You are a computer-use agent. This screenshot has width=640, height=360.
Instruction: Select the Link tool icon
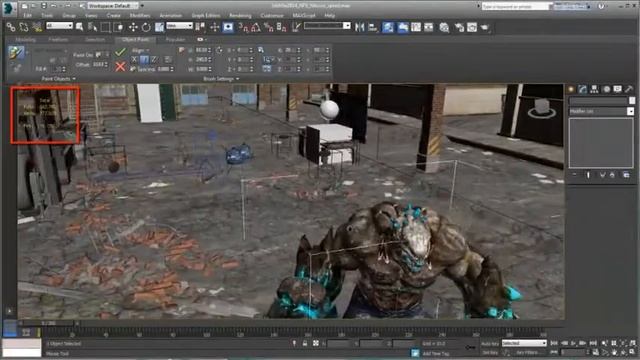pyautogui.click(x=11, y=27)
